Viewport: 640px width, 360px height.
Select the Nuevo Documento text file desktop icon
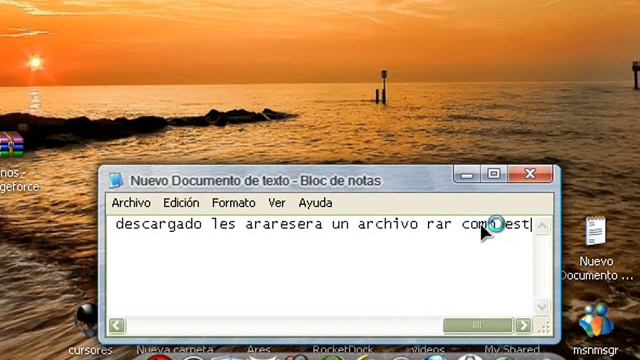click(x=596, y=248)
